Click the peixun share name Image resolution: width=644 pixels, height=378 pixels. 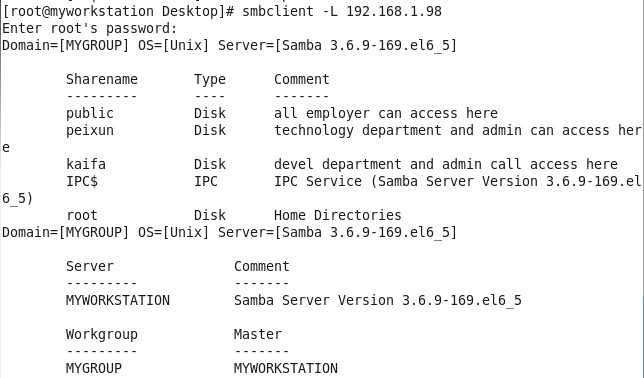point(90,131)
